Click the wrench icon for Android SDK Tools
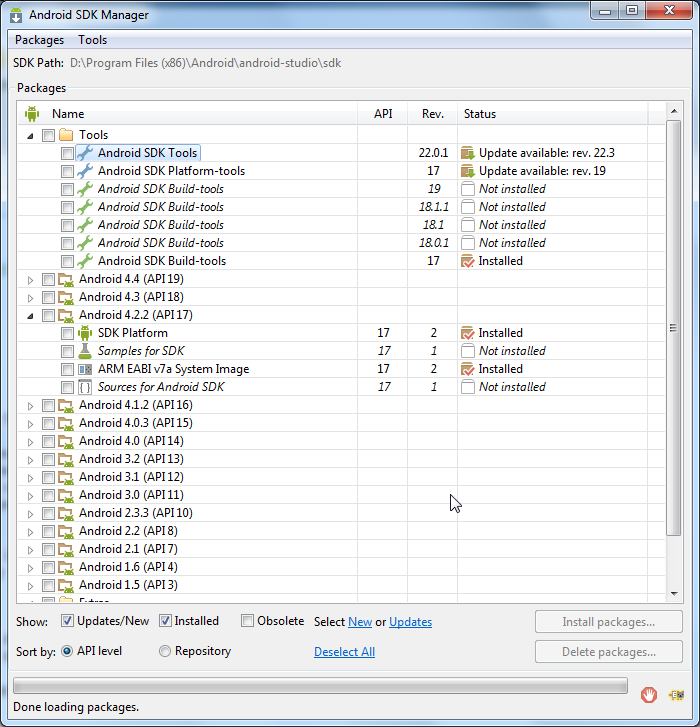The image size is (700, 727). 85,153
